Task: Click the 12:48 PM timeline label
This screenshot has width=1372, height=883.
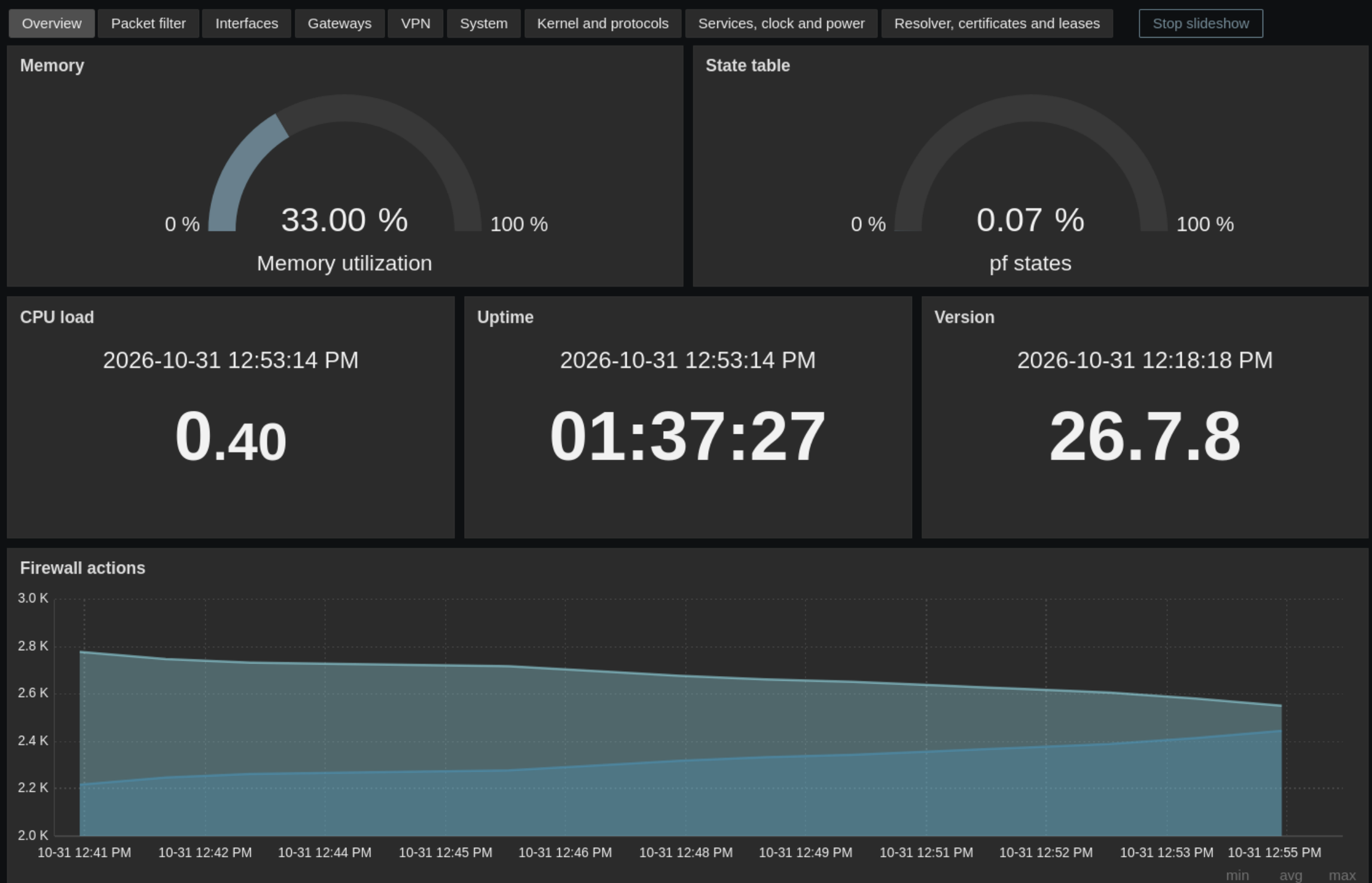Action: tap(685, 852)
